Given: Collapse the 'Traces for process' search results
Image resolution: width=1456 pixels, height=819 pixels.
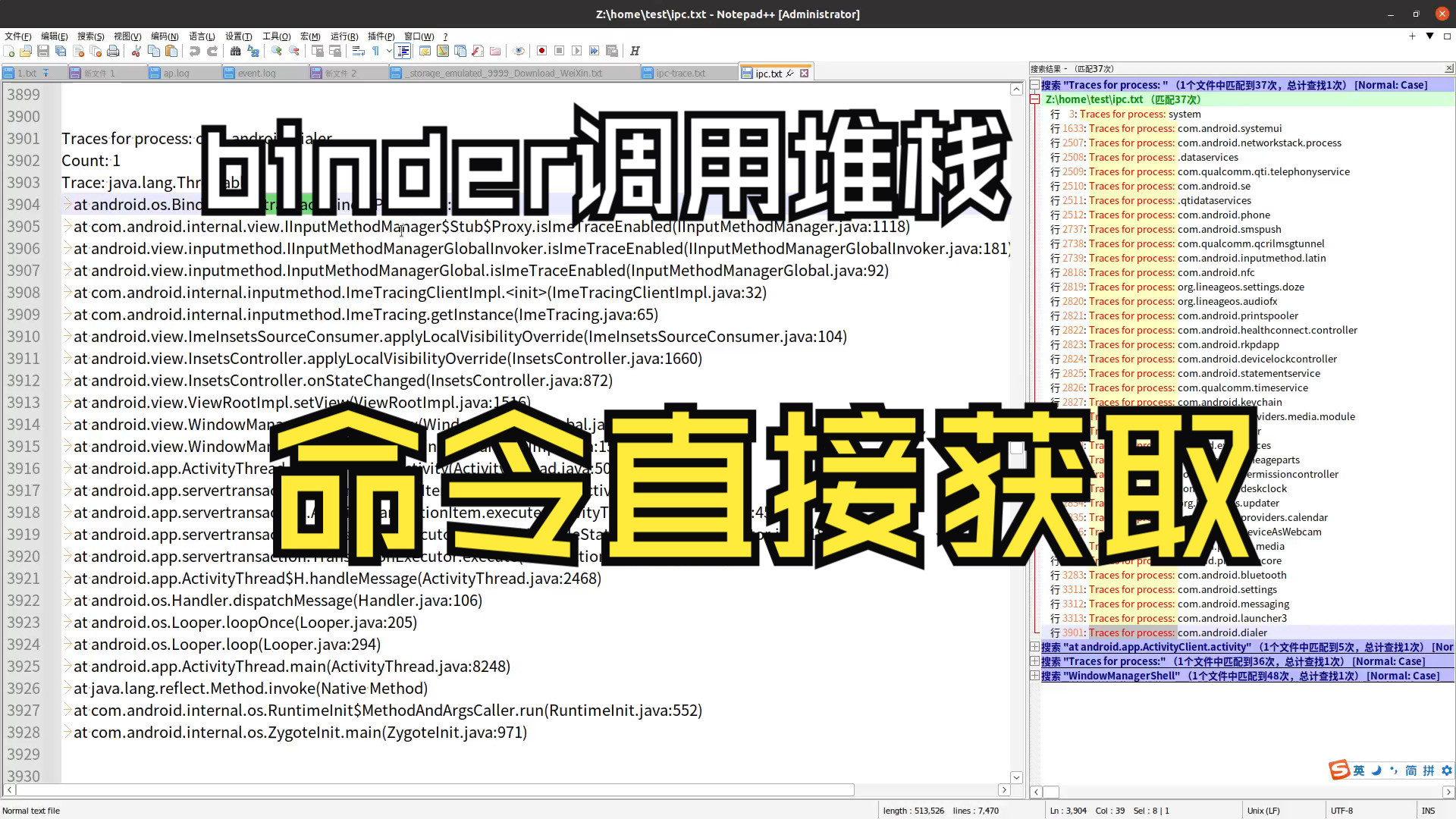Looking at the screenshot, I should coord(1035,84).
